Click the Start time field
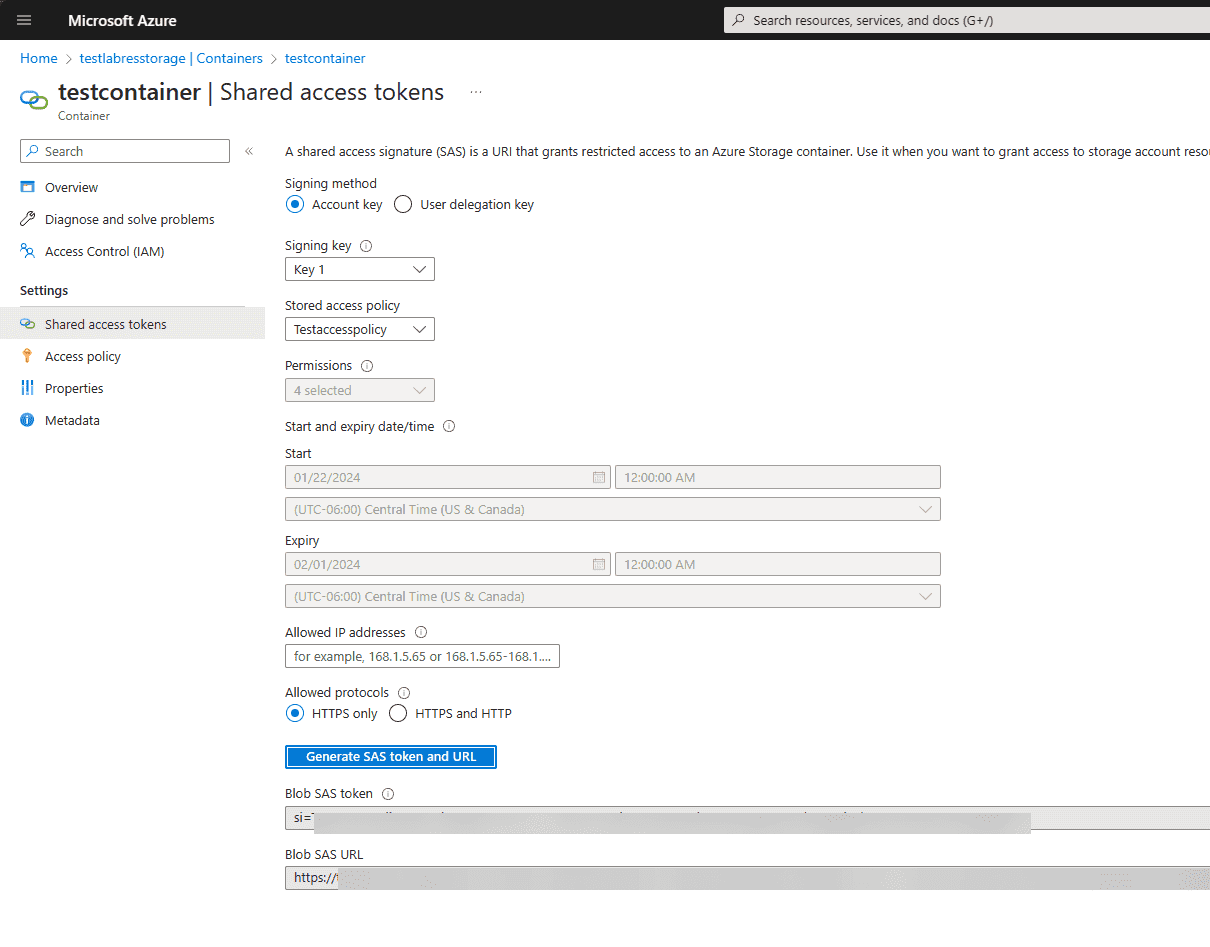 pos(778,478)
